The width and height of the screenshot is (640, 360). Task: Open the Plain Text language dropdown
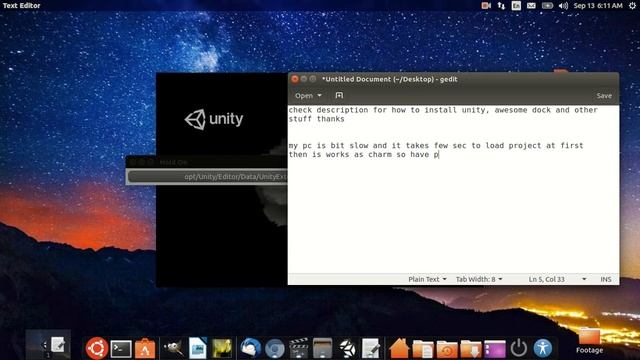tap(427, 279)
